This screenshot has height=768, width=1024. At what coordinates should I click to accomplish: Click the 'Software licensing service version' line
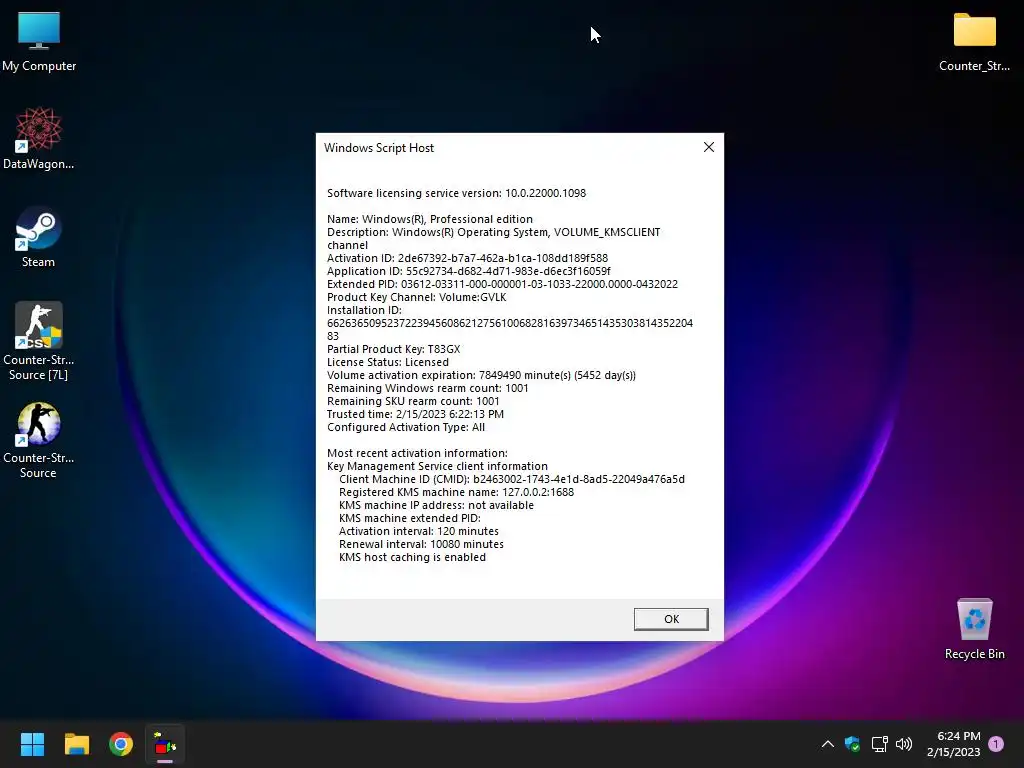click(456, 193)
